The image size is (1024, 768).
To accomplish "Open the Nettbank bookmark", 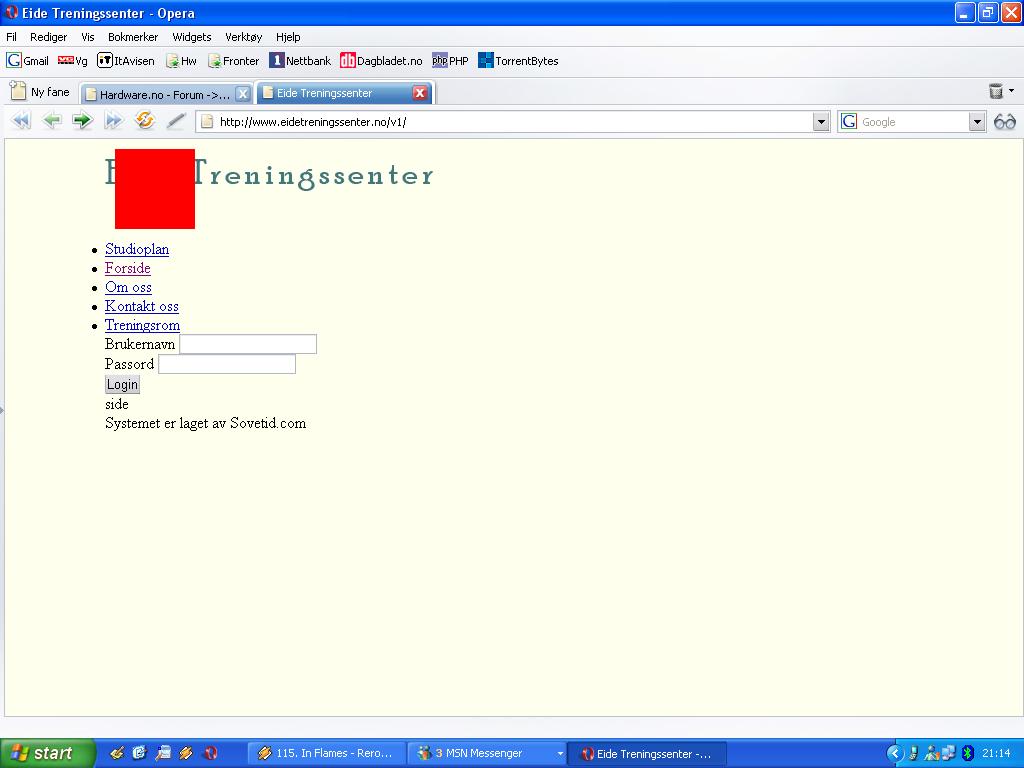I will click(x=300, y=61).
